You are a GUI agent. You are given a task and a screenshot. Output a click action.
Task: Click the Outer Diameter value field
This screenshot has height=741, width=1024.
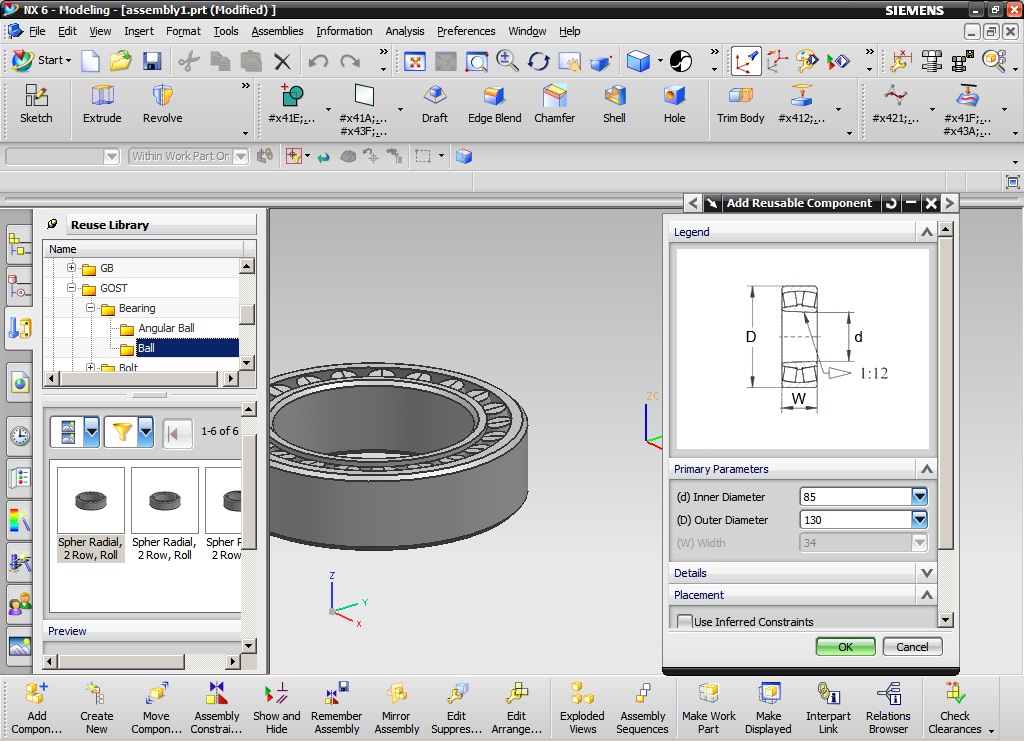[x=855, y=520]
